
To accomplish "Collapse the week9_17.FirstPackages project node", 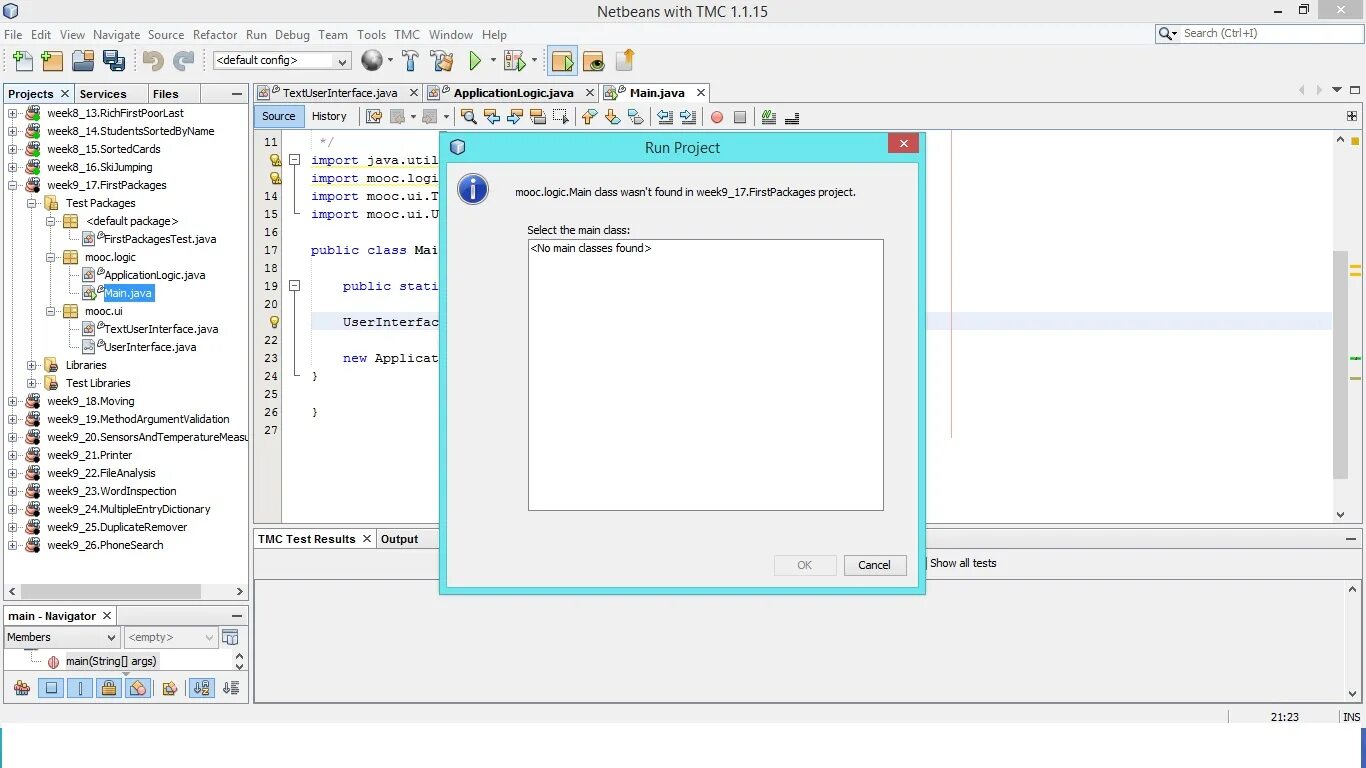I will coord(13,185).
